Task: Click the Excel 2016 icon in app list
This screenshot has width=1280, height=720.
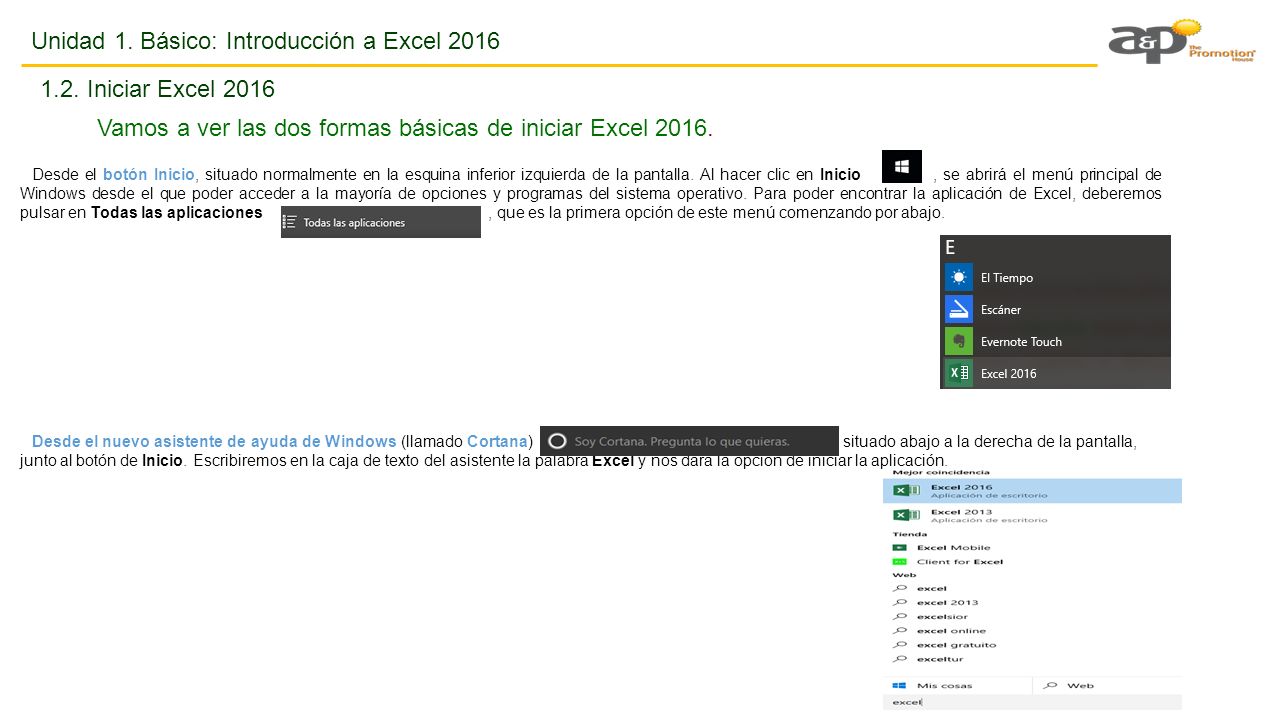Action: (959, 373)
